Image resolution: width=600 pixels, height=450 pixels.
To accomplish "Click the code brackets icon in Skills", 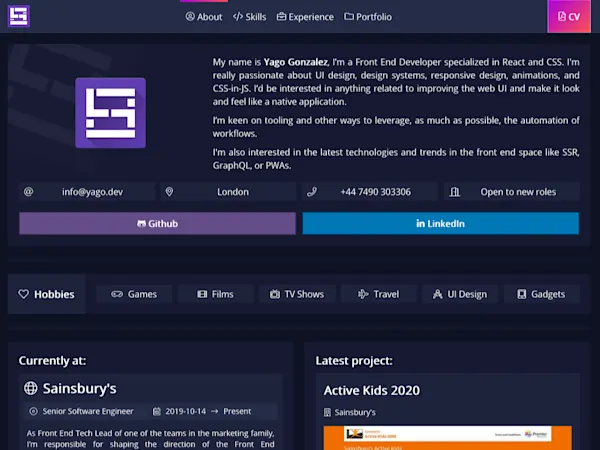I will tap(238, 16).
